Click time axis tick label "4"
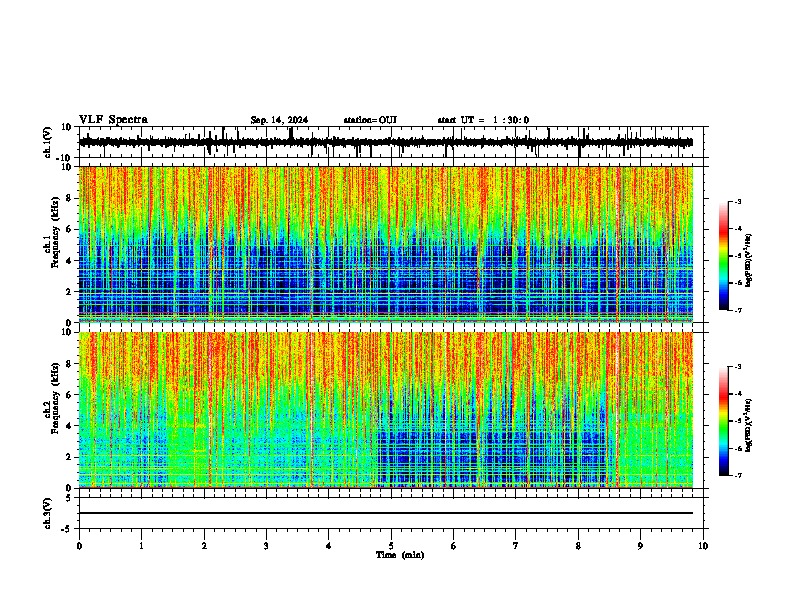Viewport: 792px width, 612px height. pos(329,546)
